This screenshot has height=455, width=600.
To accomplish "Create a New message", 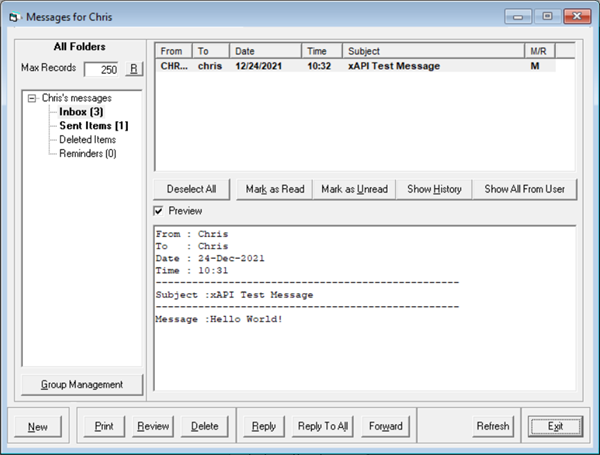I will coord(38,426).
